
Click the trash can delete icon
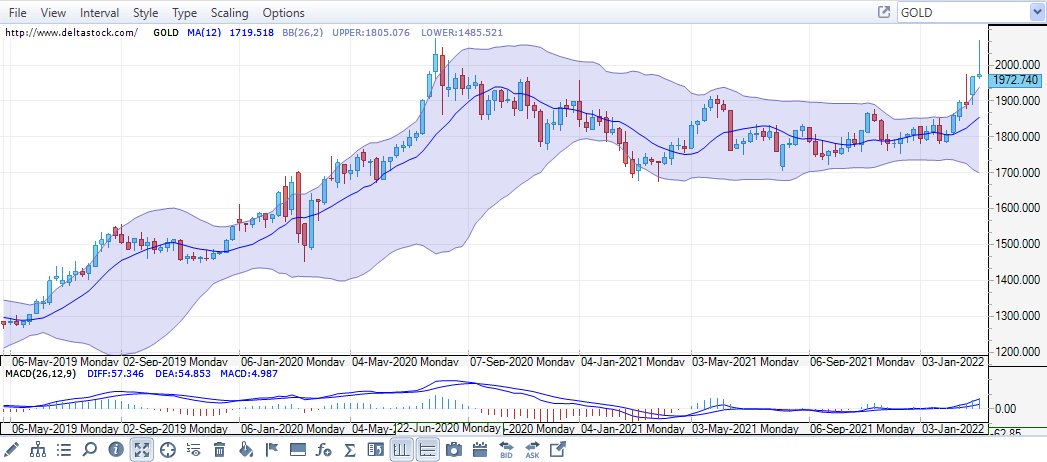(x=220, y=449)
